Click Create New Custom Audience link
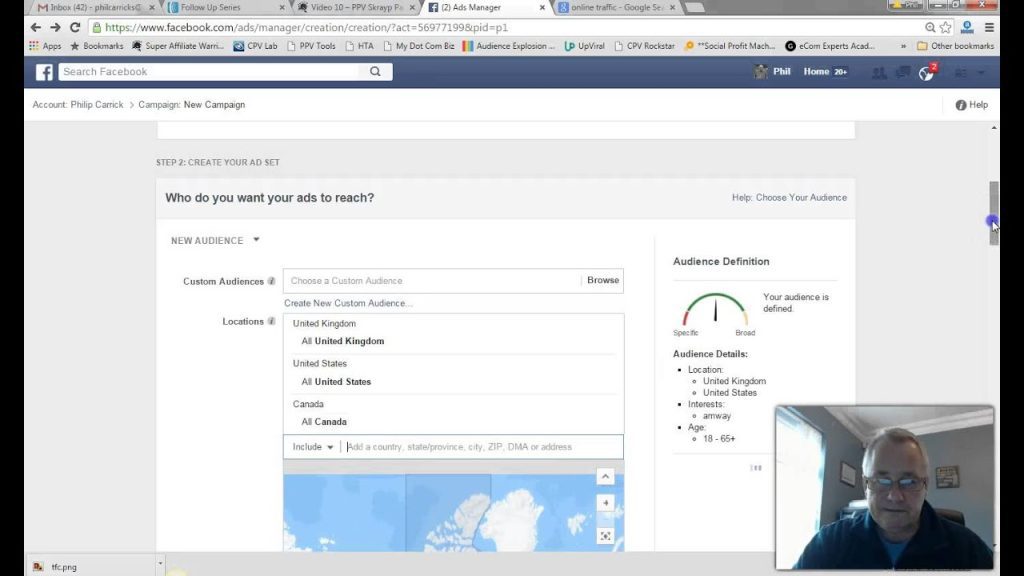The height and width of the screenshot is (576, 1024). (348, 303)
